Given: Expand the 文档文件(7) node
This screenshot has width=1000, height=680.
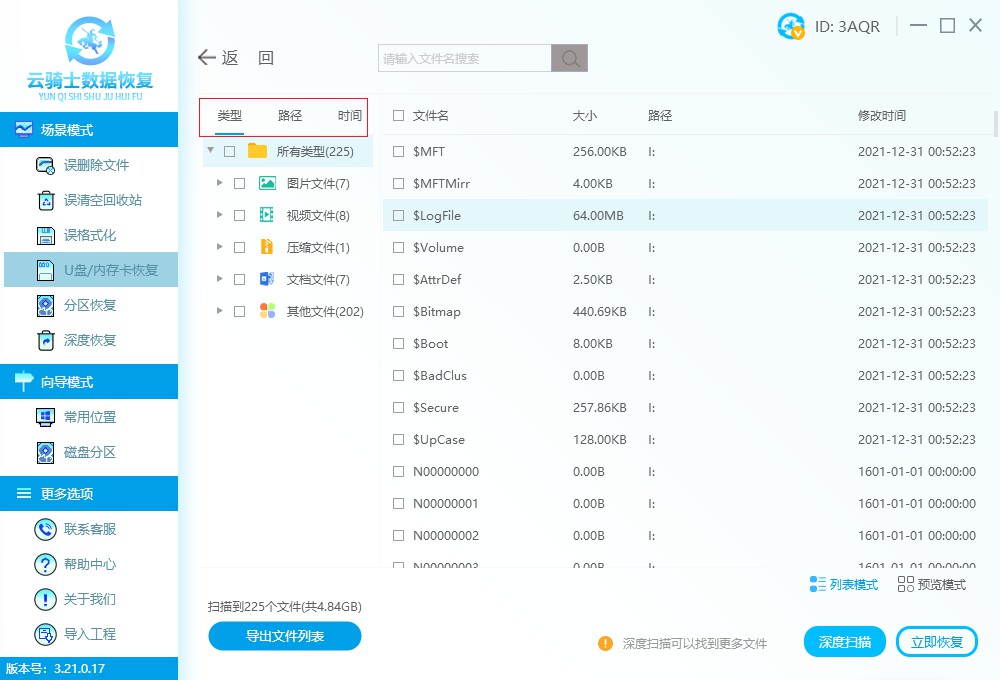Looking at the screenshot, I should (219, 278).
